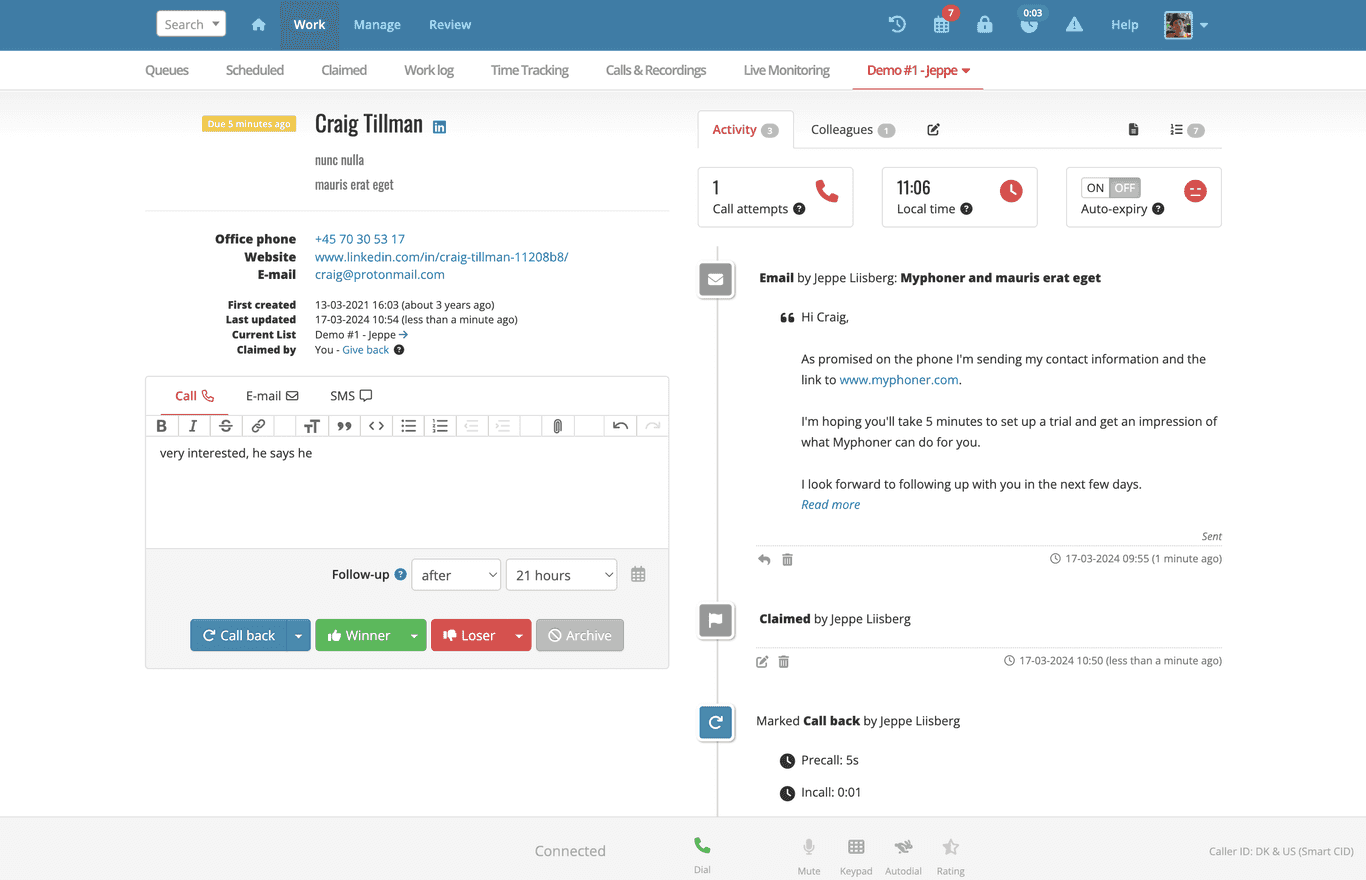Switch to the Colleagues tab
Image resolution: width=1366 pixels, height=880 pixels.
852,130
